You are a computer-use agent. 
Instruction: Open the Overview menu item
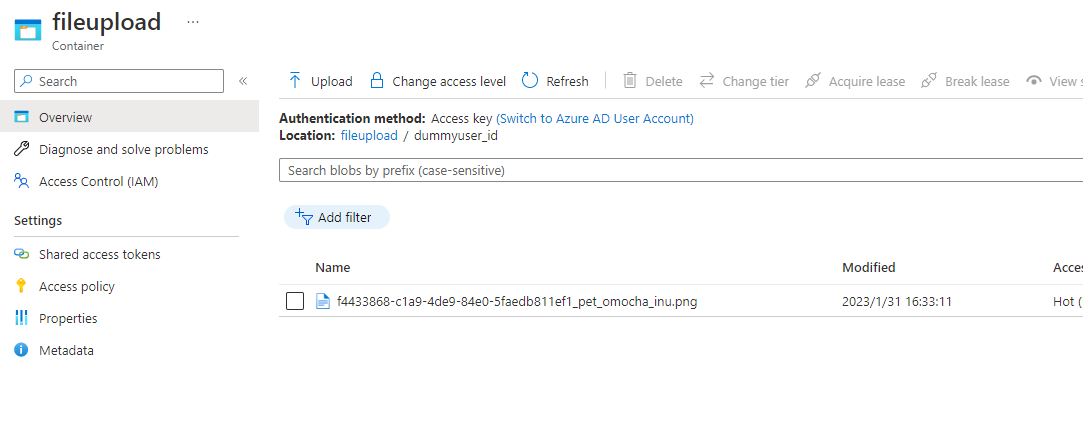pos(129,117)
